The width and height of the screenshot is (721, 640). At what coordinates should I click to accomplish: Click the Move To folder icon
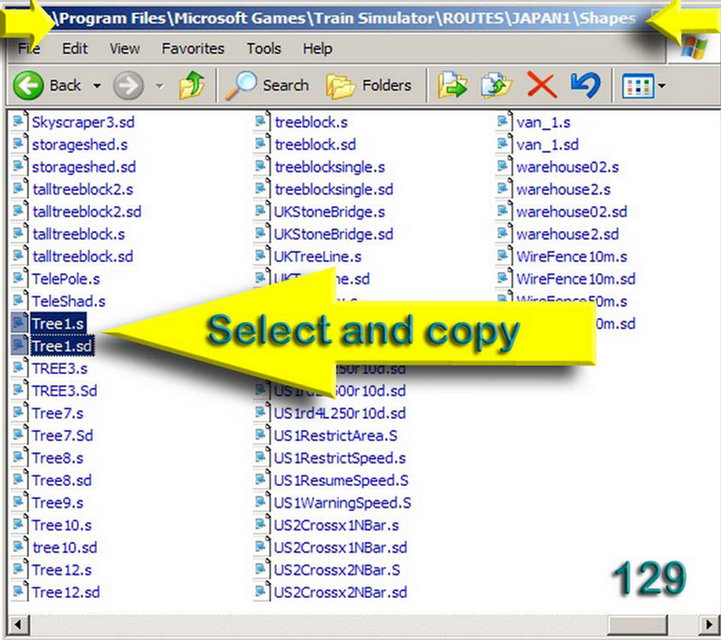452,85
